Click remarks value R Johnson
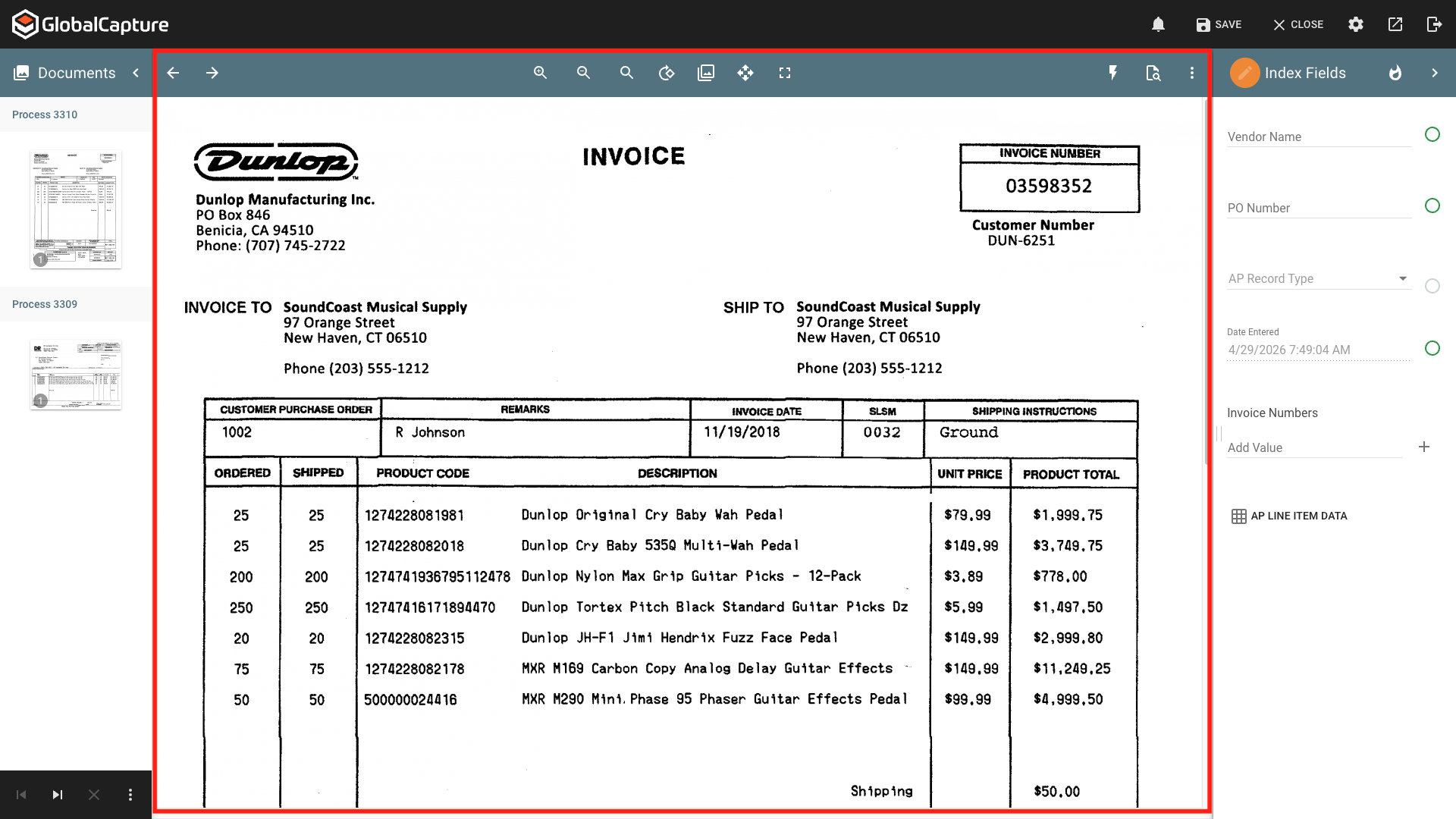1456x819 pixels. [x=430, y=432]
